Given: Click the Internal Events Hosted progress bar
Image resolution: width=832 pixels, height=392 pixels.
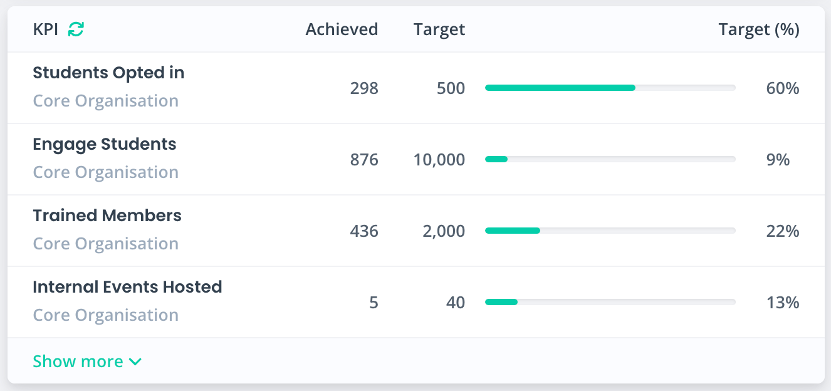Looking at the screenshot, I should tap(610, 302).
